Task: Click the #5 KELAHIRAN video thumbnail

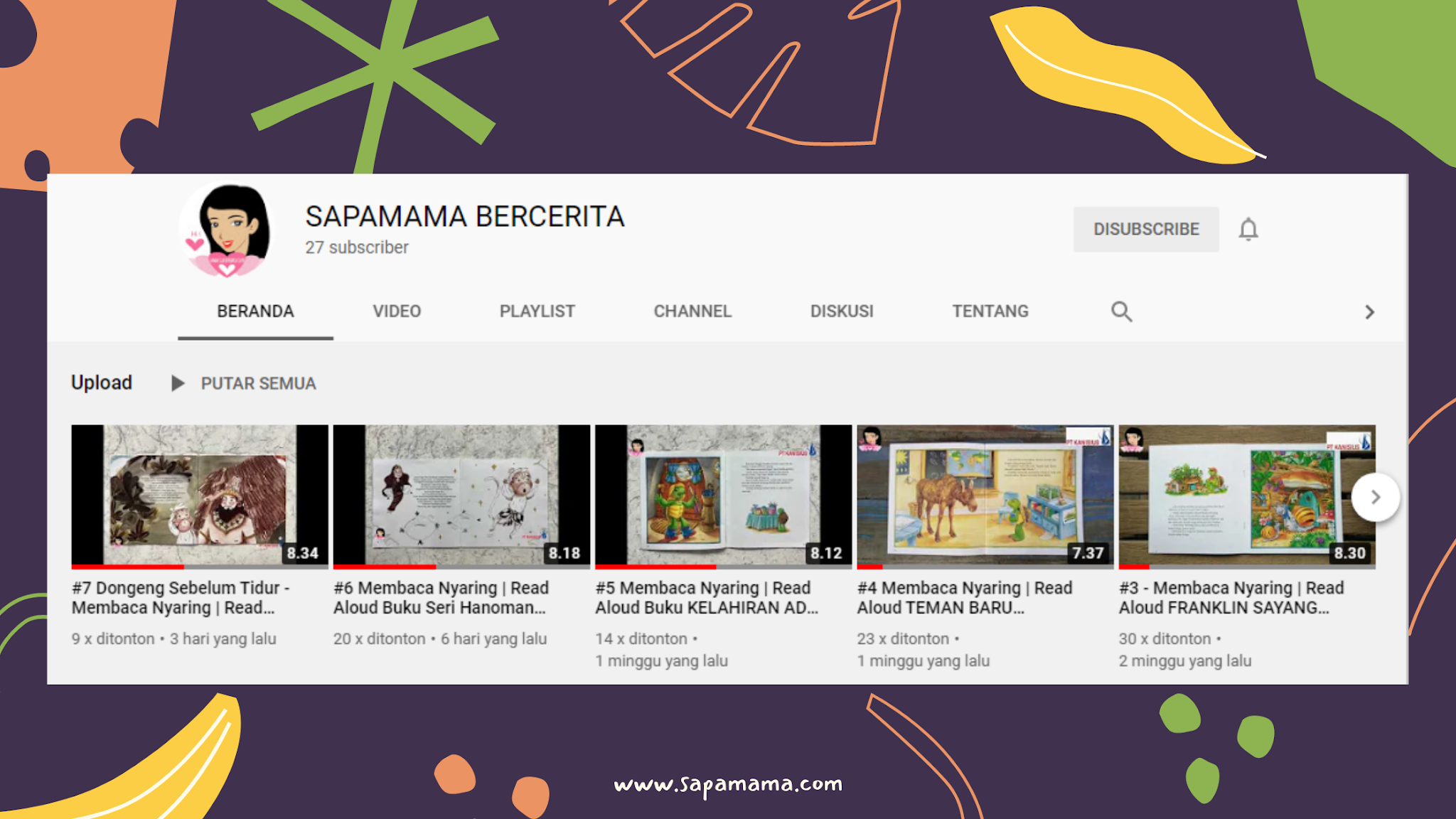Action: 723,495
